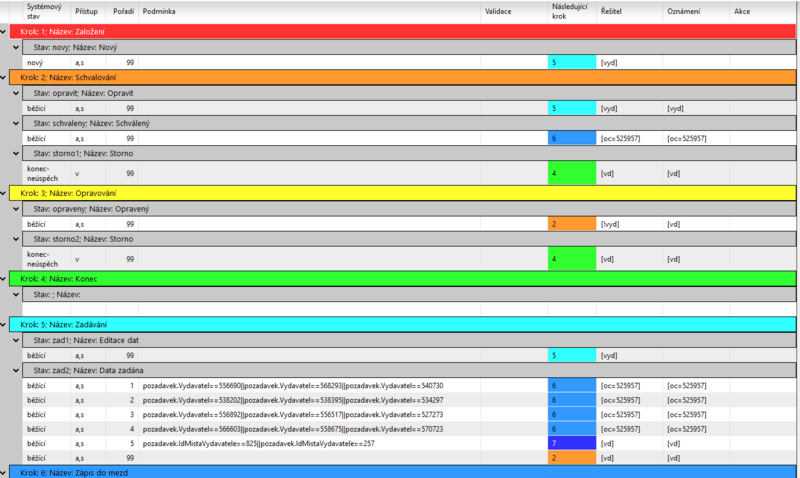Select the yellow Krok 3 Opravování row
This screenshot has height=478, width=800.
403,193
